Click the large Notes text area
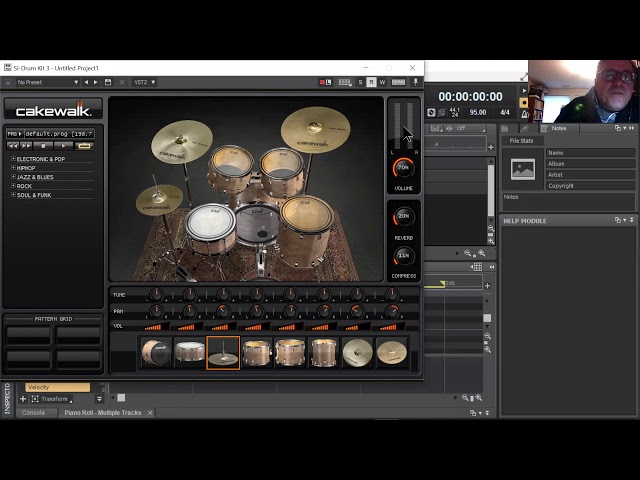This screenshot has width=640, height=480. 568,202
